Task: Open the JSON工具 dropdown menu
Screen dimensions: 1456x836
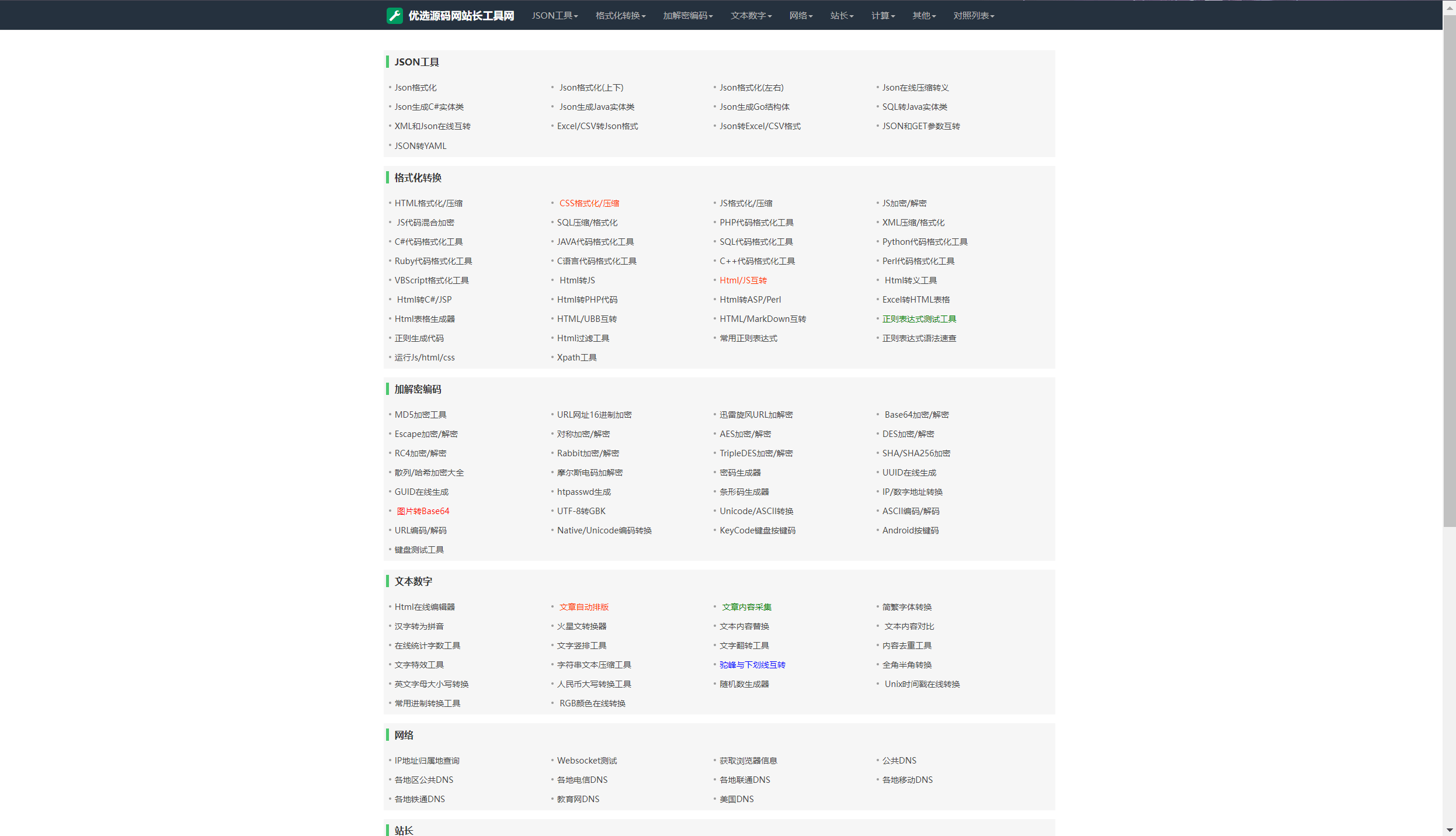Action: (x=554, y=16)
